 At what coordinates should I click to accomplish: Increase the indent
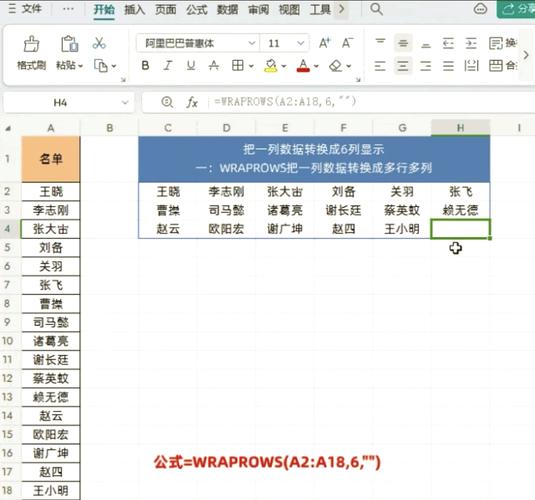coord(471,43)
